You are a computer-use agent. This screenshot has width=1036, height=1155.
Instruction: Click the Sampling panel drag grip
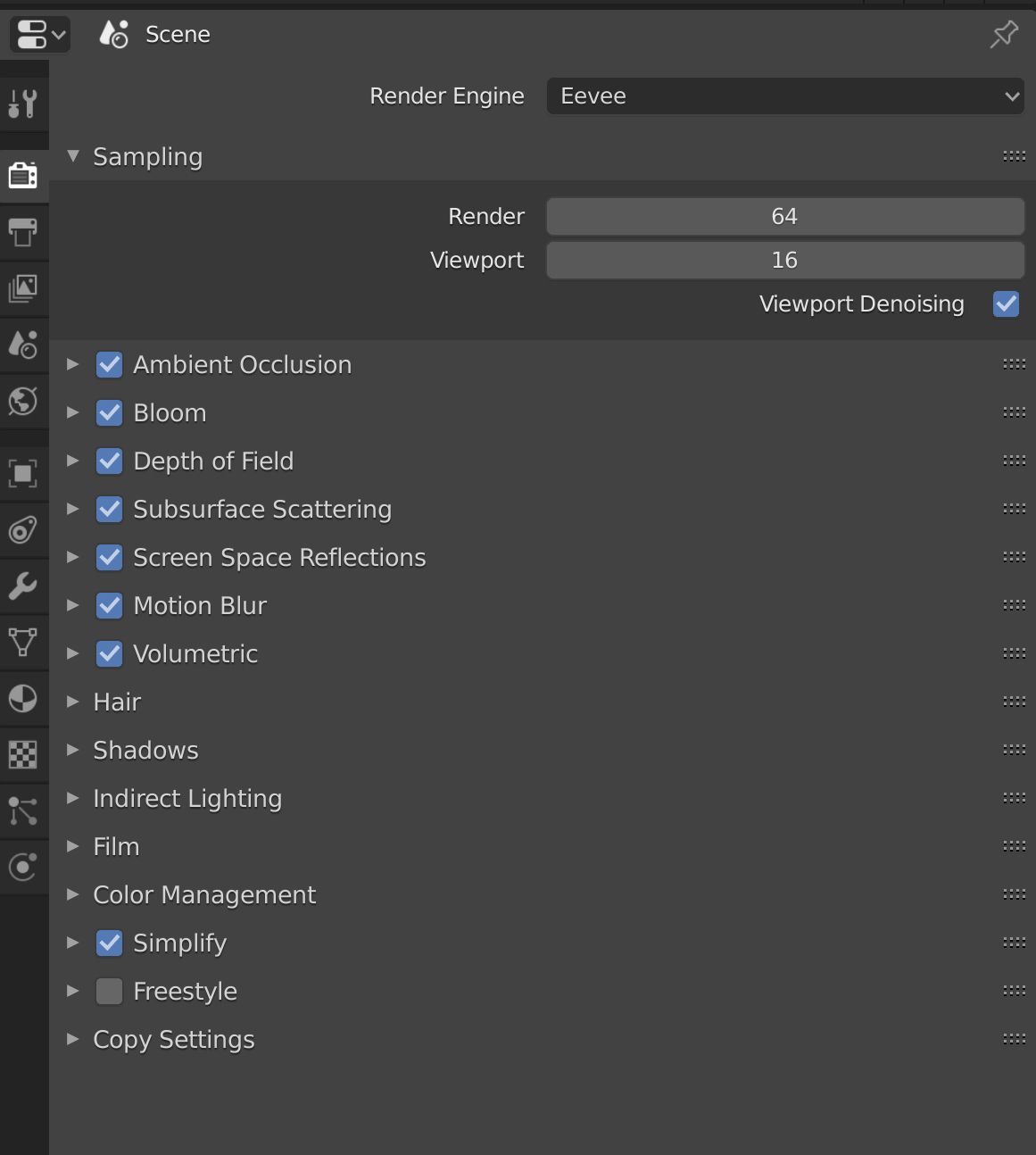click(1015, 156)
